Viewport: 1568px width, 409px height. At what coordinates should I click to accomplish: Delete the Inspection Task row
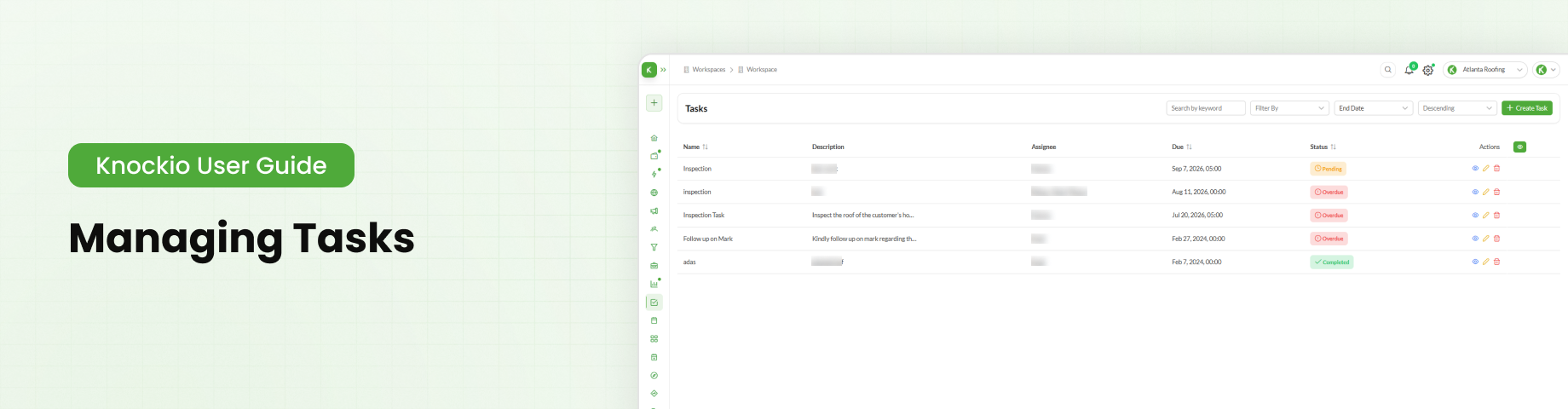[1496, 216]
